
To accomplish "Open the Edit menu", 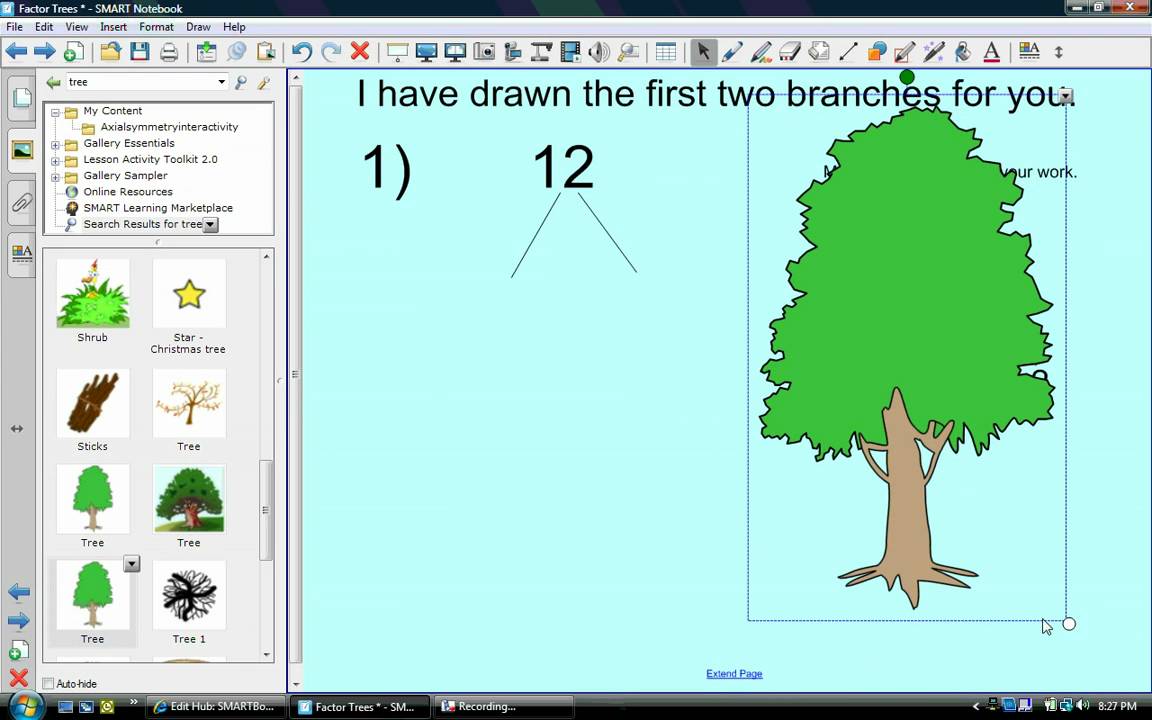I will click(x=44, y=26).
